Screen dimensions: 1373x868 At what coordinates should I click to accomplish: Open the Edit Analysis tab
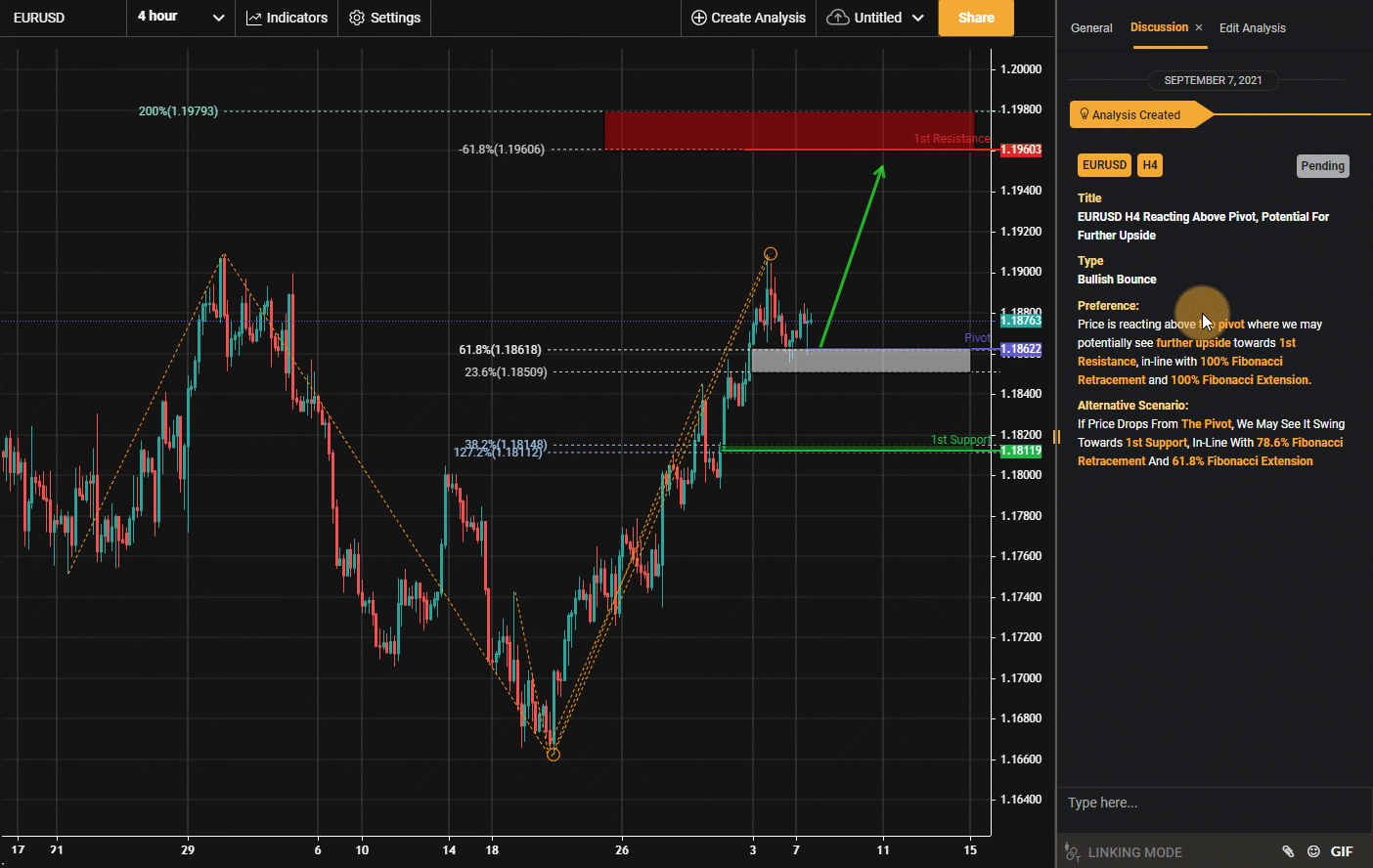click(1253, 27)
